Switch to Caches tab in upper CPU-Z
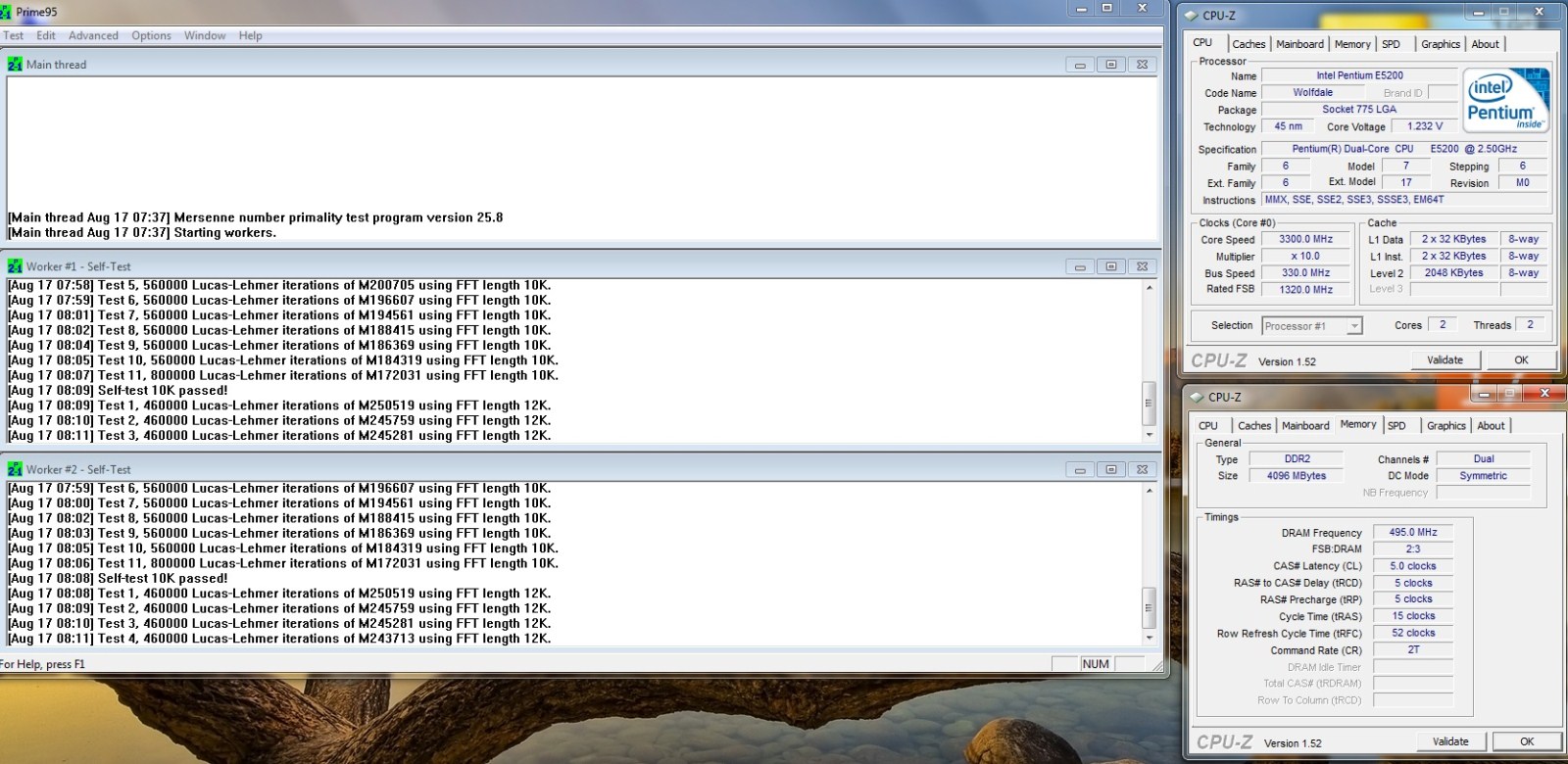 pyautogui.click(x=1249, y=44)
